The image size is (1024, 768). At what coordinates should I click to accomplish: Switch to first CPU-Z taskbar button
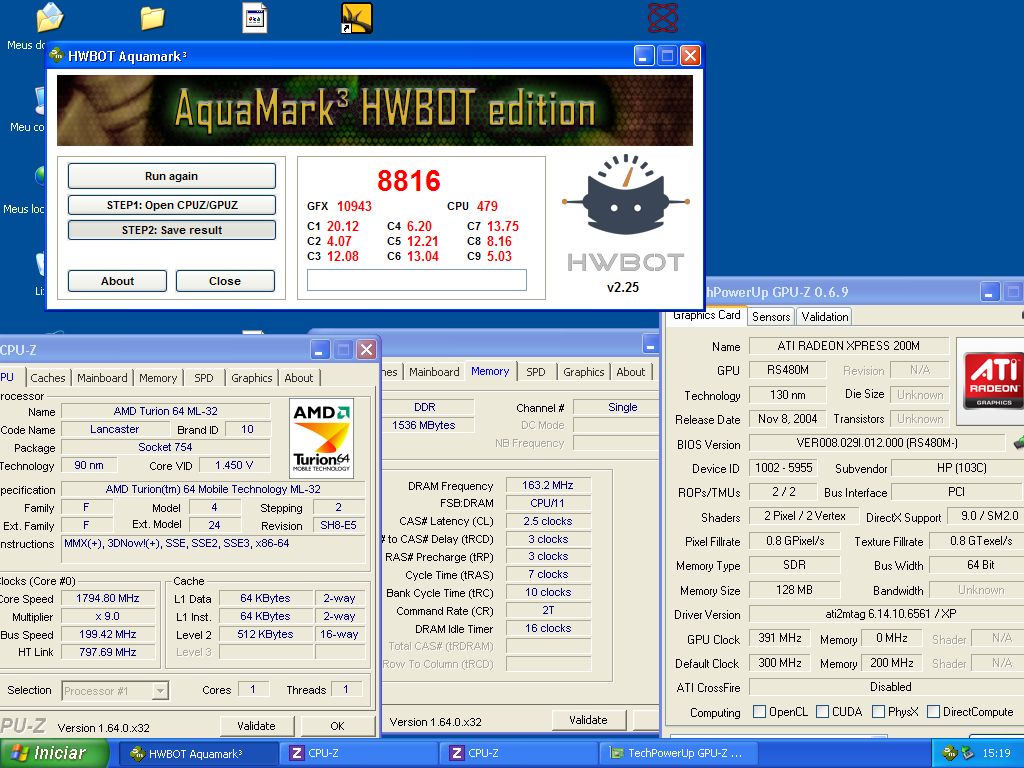tap(360, 753)
